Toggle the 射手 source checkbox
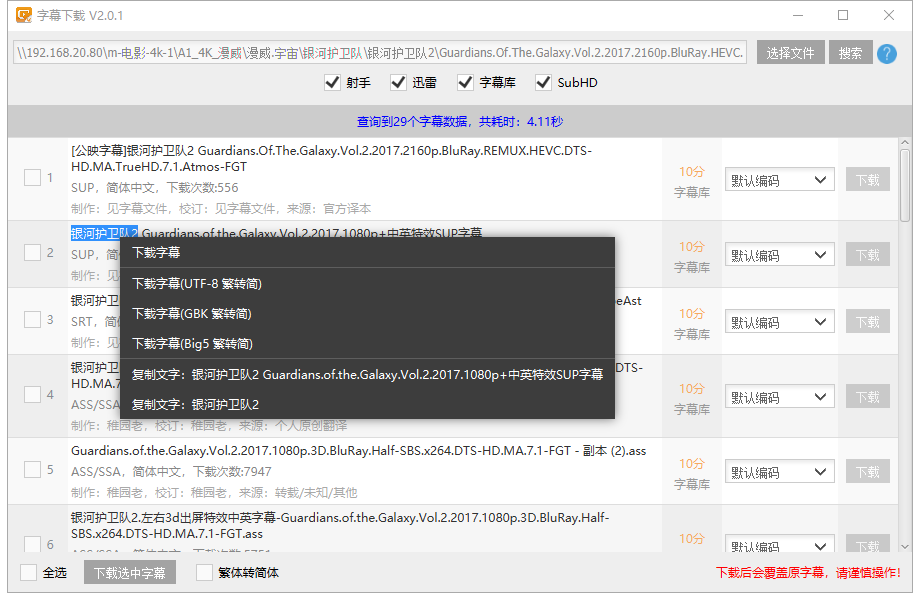This screenshot has height=600, width=920. click(x=332, y=82)
